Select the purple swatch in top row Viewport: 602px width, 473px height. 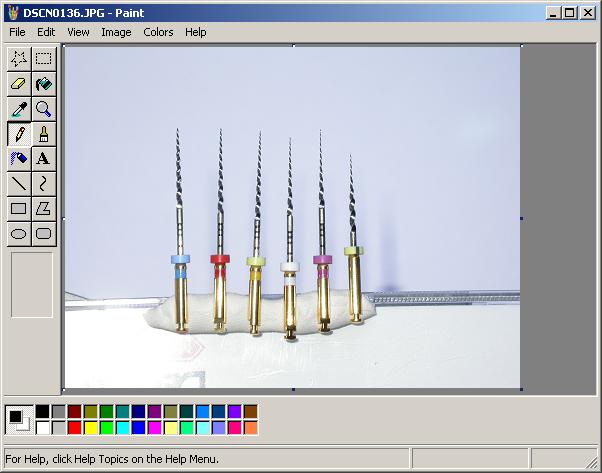tap(155, 412)
